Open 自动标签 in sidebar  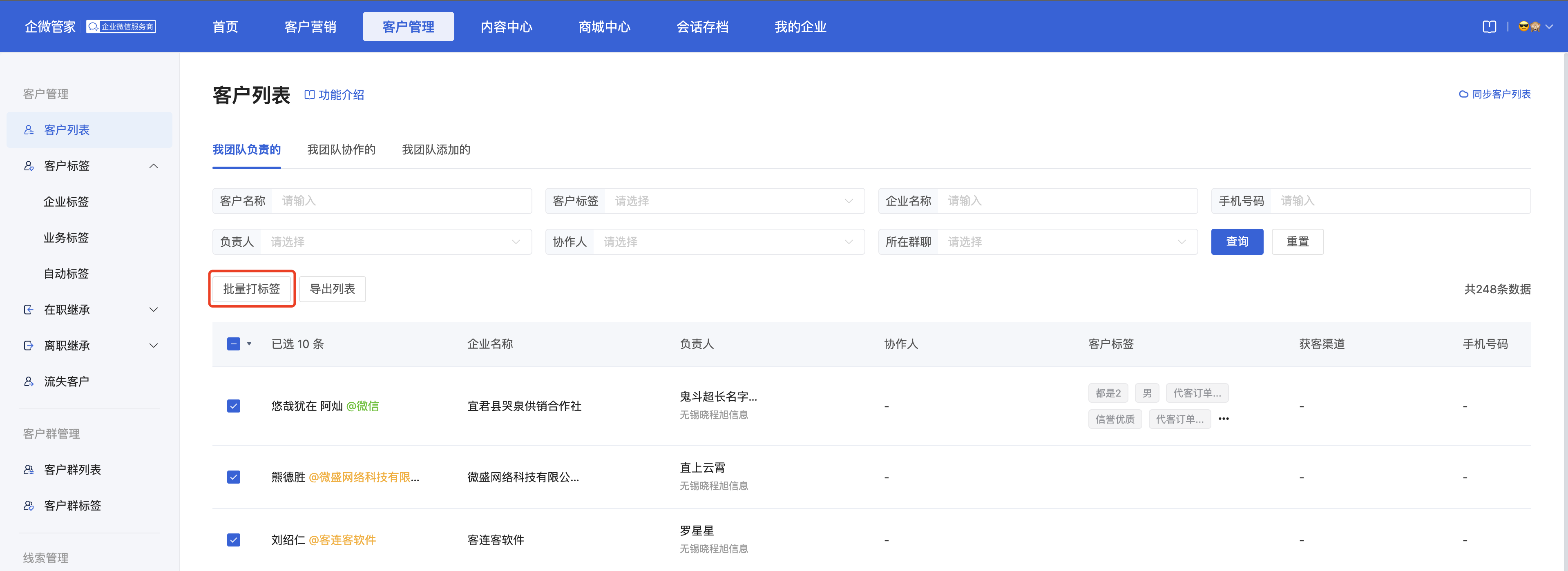coord(66,273)
